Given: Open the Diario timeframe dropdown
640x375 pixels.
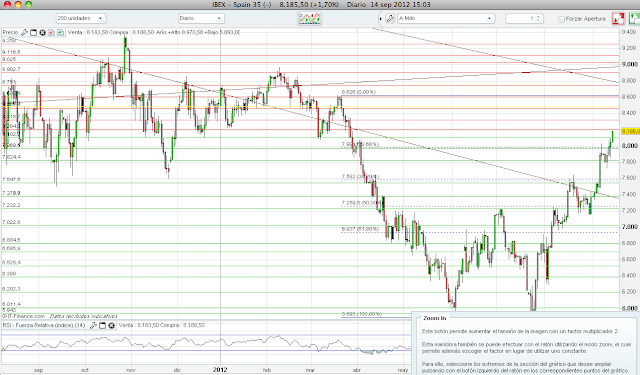Looking at the screenshot, I should click(201, 18).
